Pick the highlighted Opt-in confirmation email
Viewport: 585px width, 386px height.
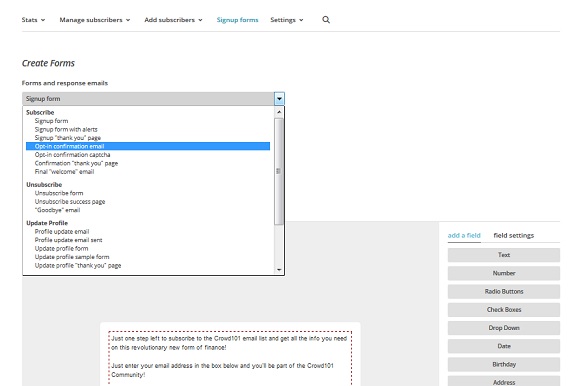click(148, 146)
